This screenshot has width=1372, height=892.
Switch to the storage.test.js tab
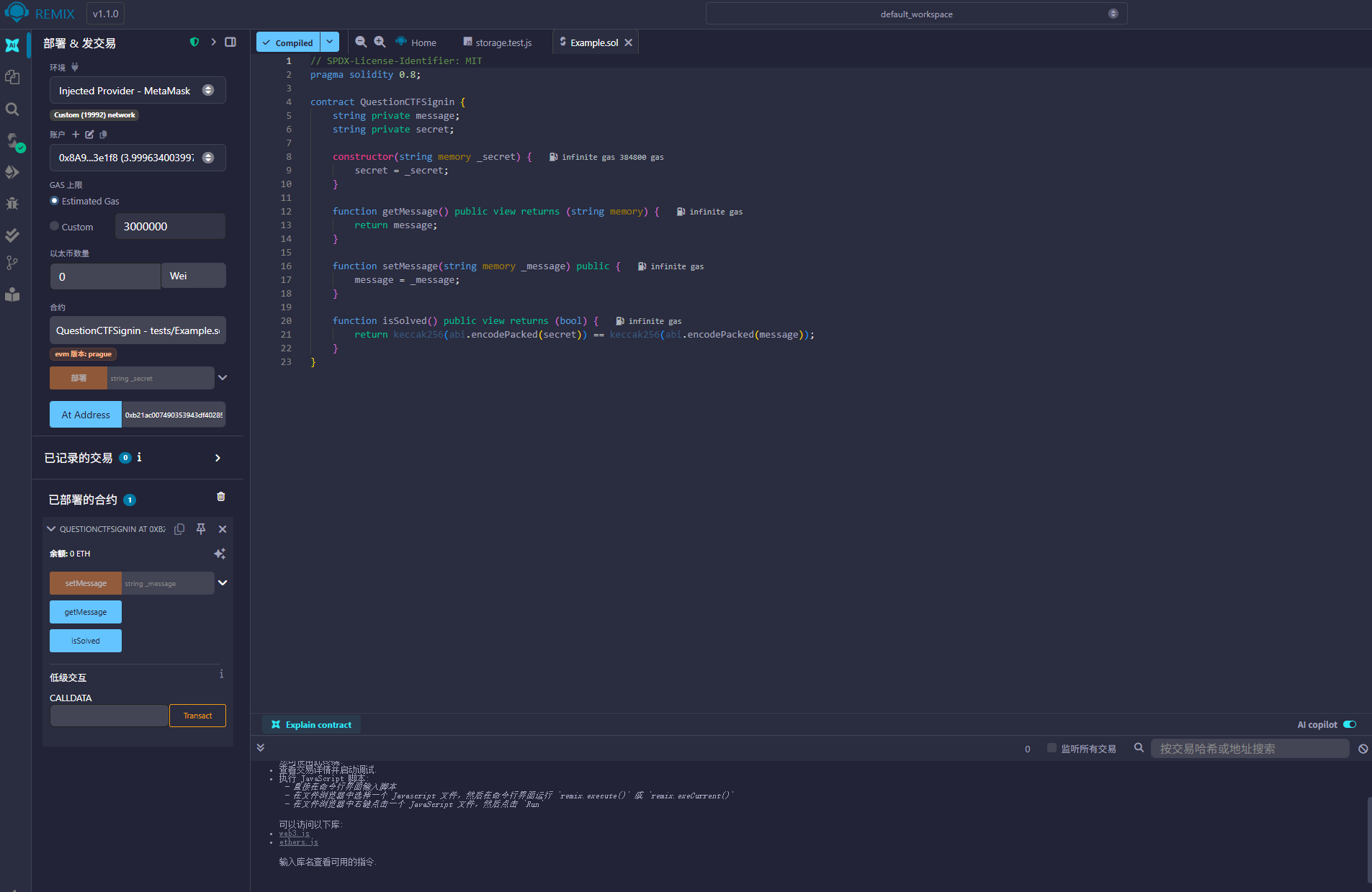point(498,42)
